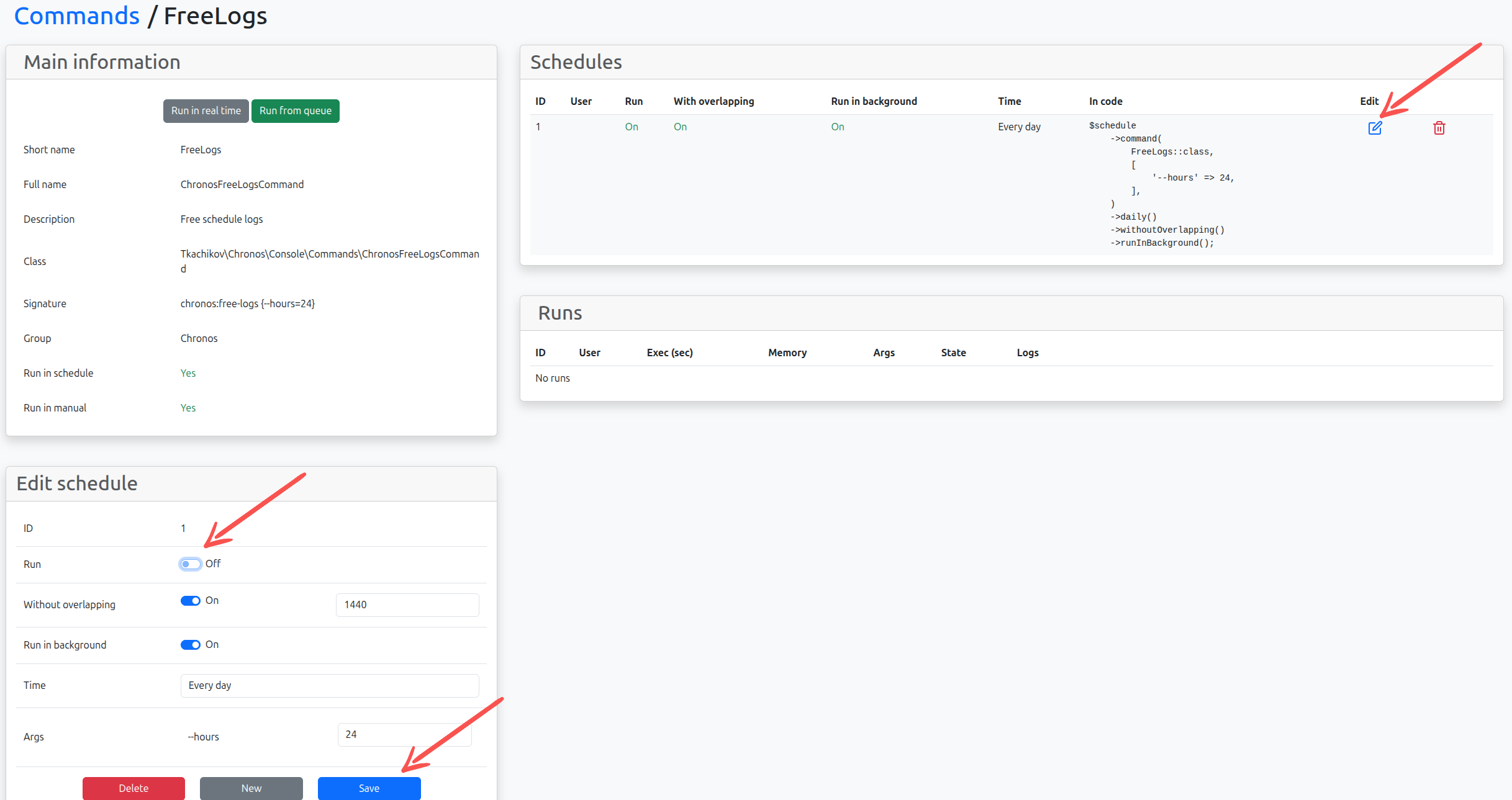The height and width of the screenshot is (800, 1512).
Task: Save the schedule with the blue button
Action: (369, 788)
